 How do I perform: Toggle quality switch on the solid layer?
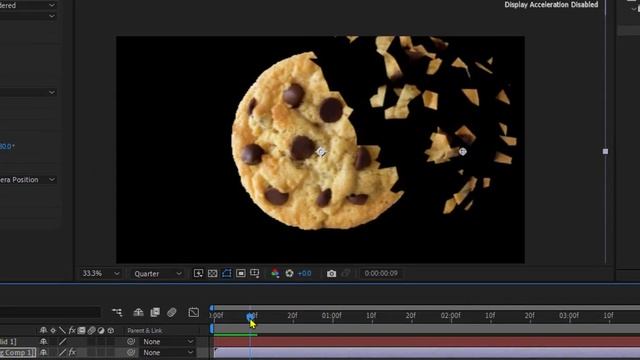[x=62, y=342]
